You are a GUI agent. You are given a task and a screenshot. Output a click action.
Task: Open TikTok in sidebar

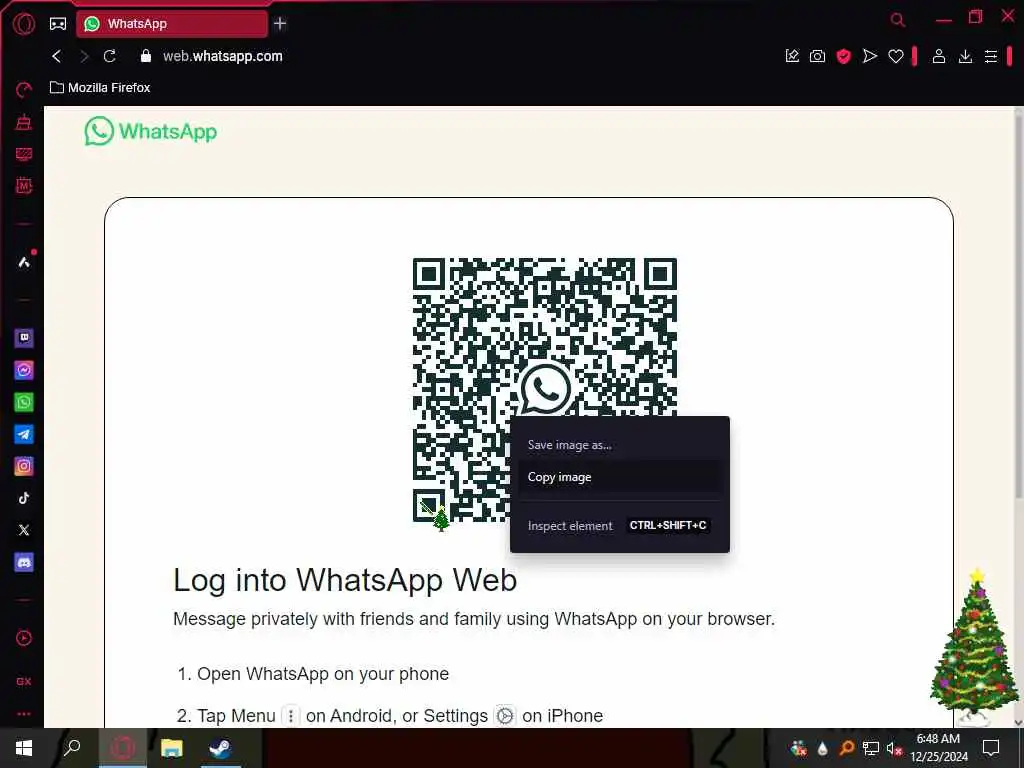coord(24,498)
